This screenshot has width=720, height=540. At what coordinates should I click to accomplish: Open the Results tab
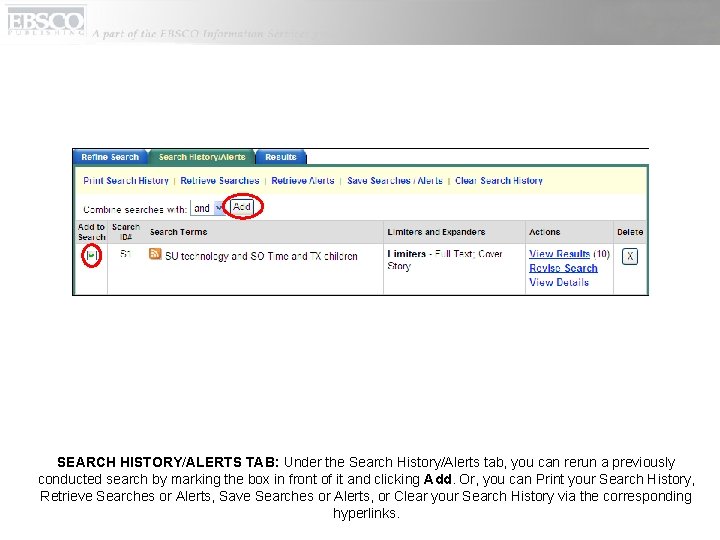click(281, 157)
